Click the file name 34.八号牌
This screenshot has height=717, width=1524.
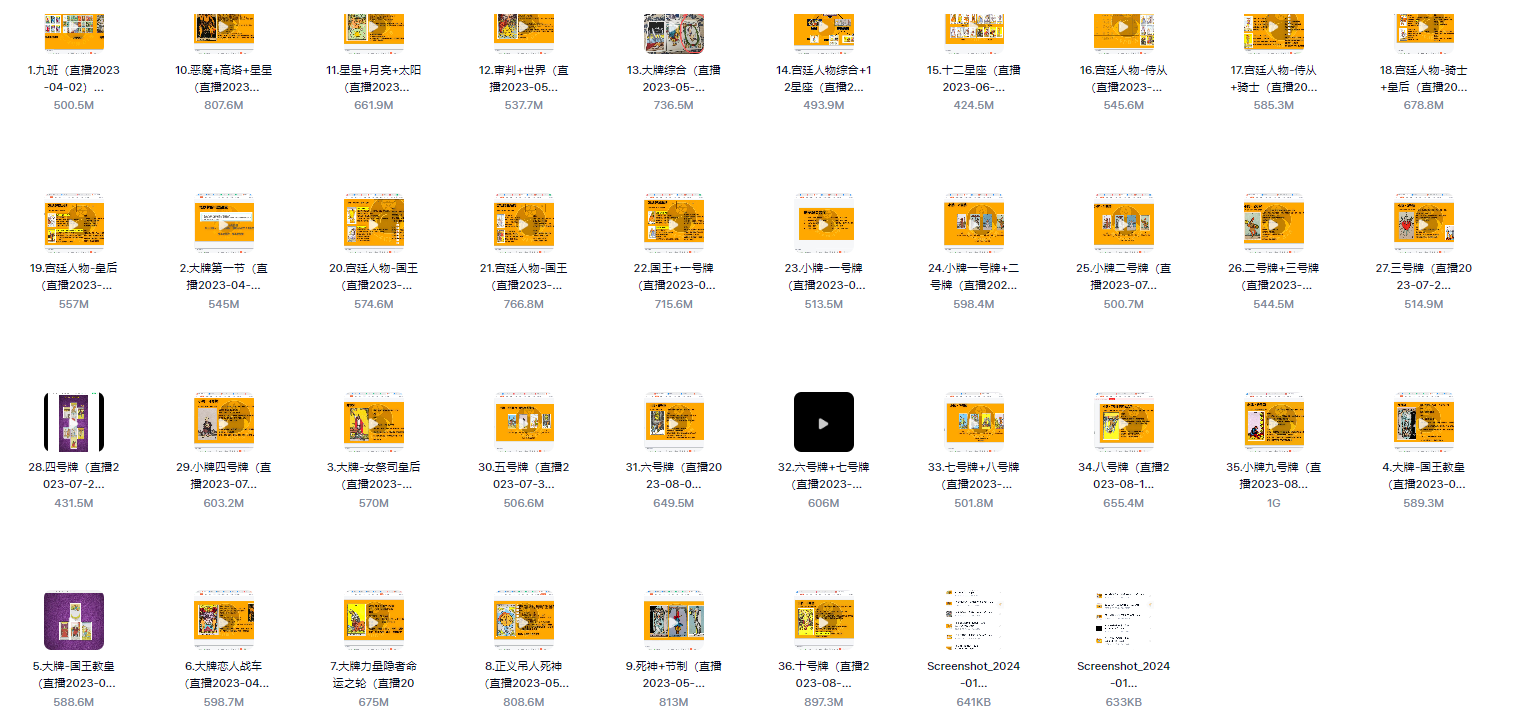pos(1124,475)
